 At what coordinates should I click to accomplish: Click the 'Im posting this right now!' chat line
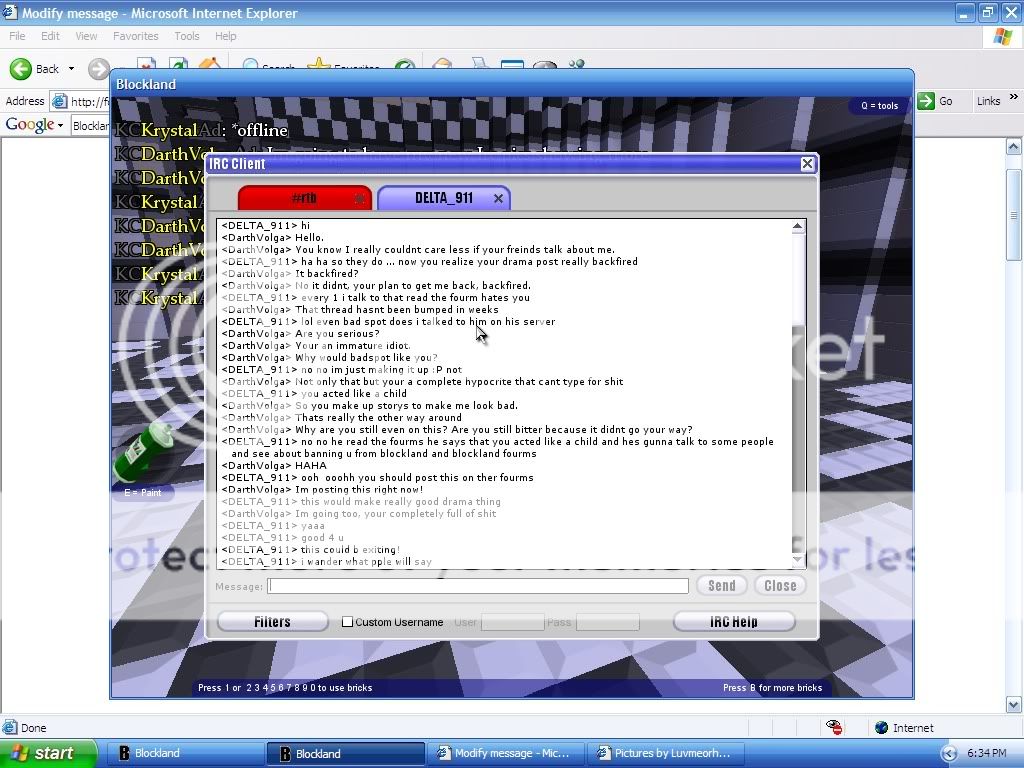(x=322, y=490)
